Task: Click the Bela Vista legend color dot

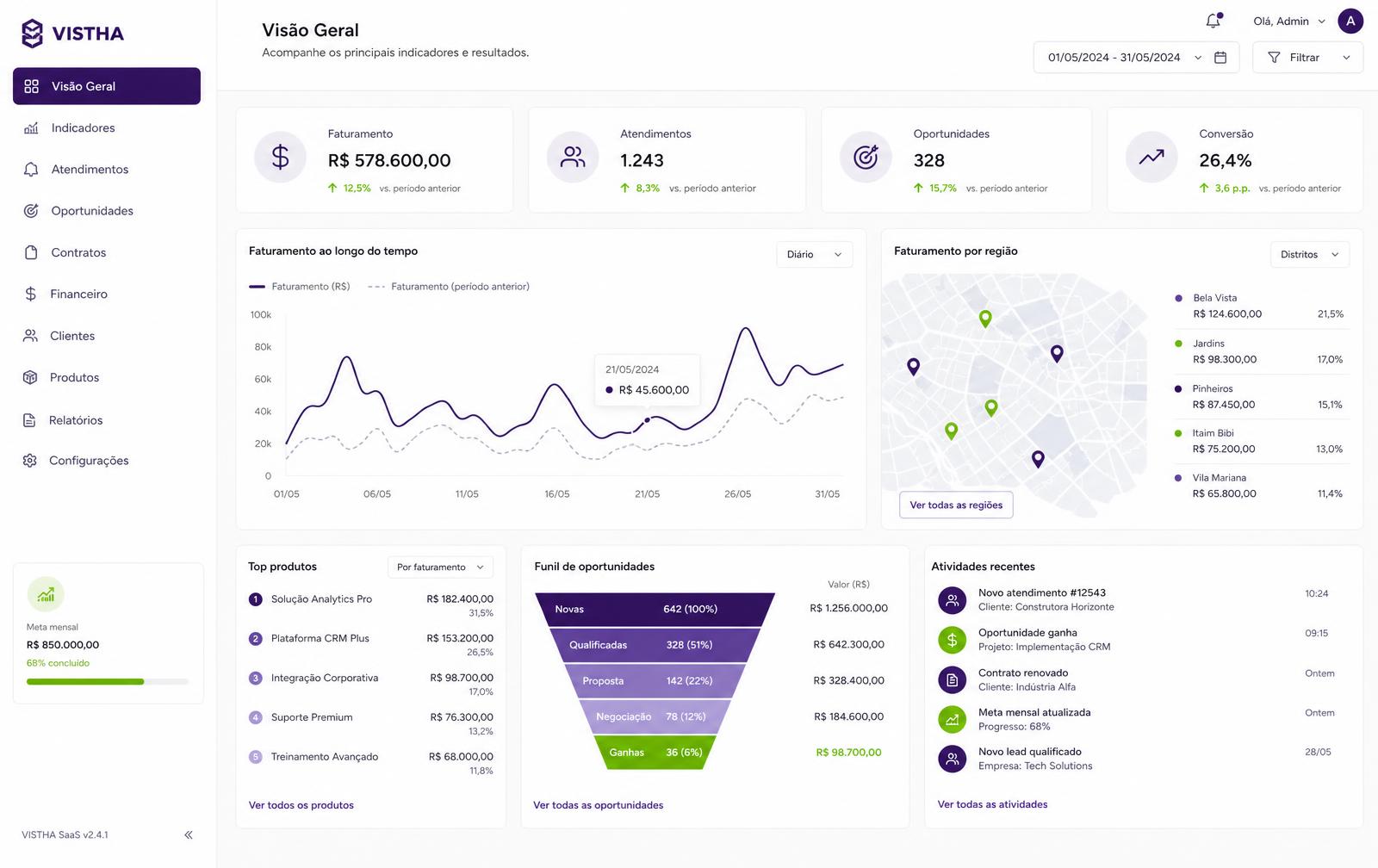Action: click(x=1178, y=298)
